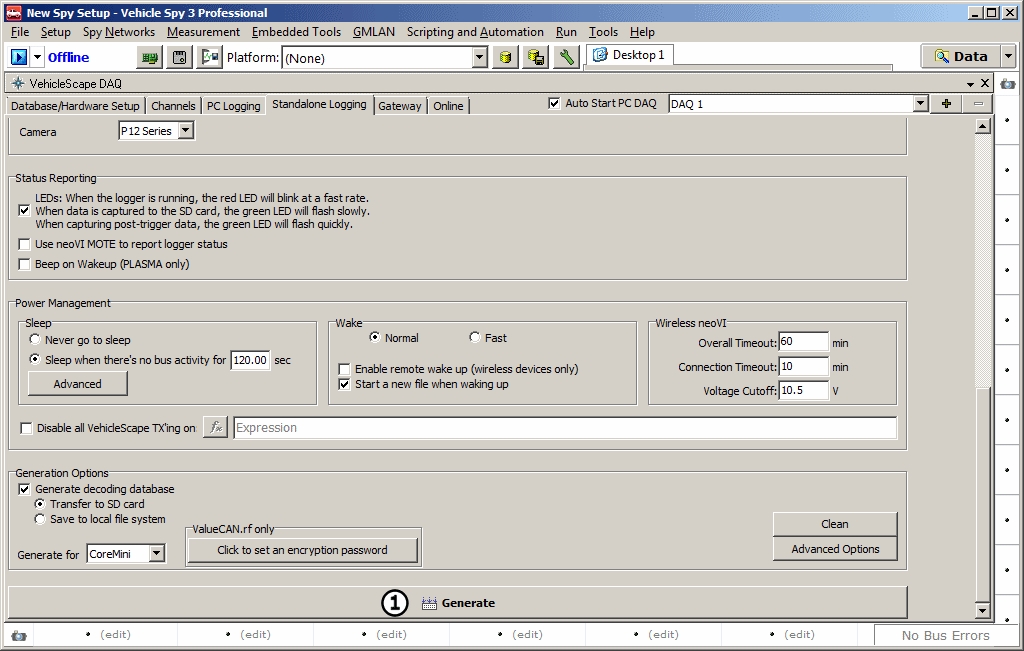This screenshot has width=1024, height=651.
Task: Click the Voltage Cutoff input field
Action: click(x=802, y=391)
